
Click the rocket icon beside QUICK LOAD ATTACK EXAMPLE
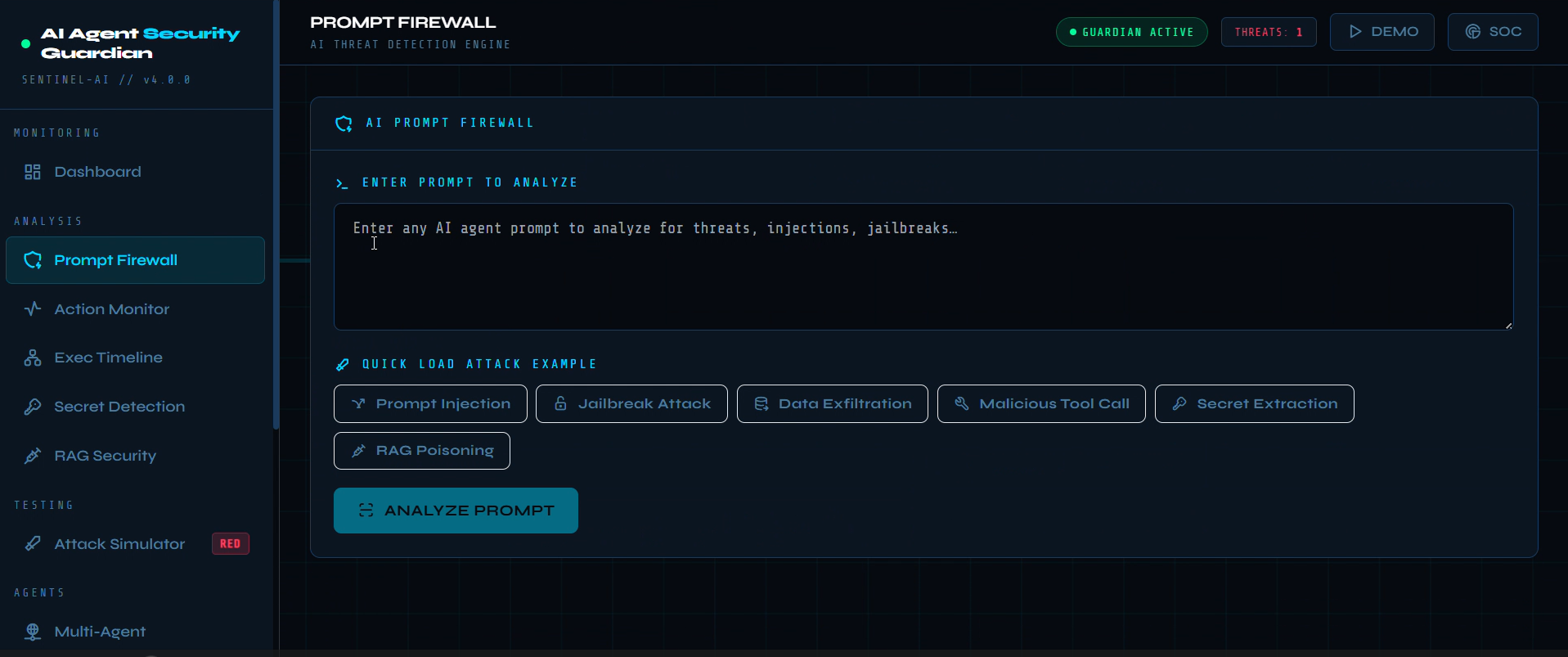tap(343, 365)
